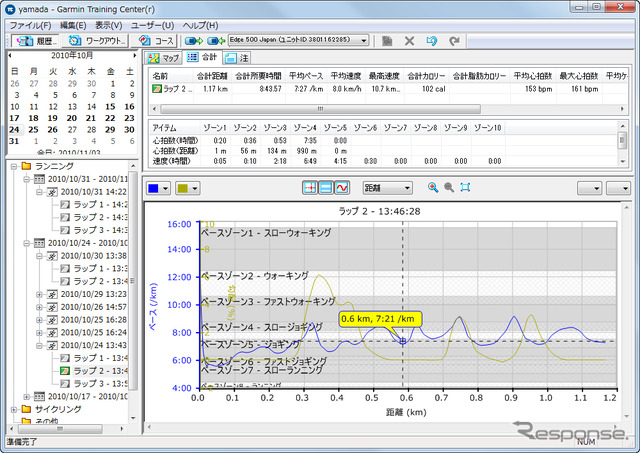Viewport: 640px width, 453px height.
Task: Open the rightmost empty chart dropdown
Action: pyautogui.click(x=618, y=188)
